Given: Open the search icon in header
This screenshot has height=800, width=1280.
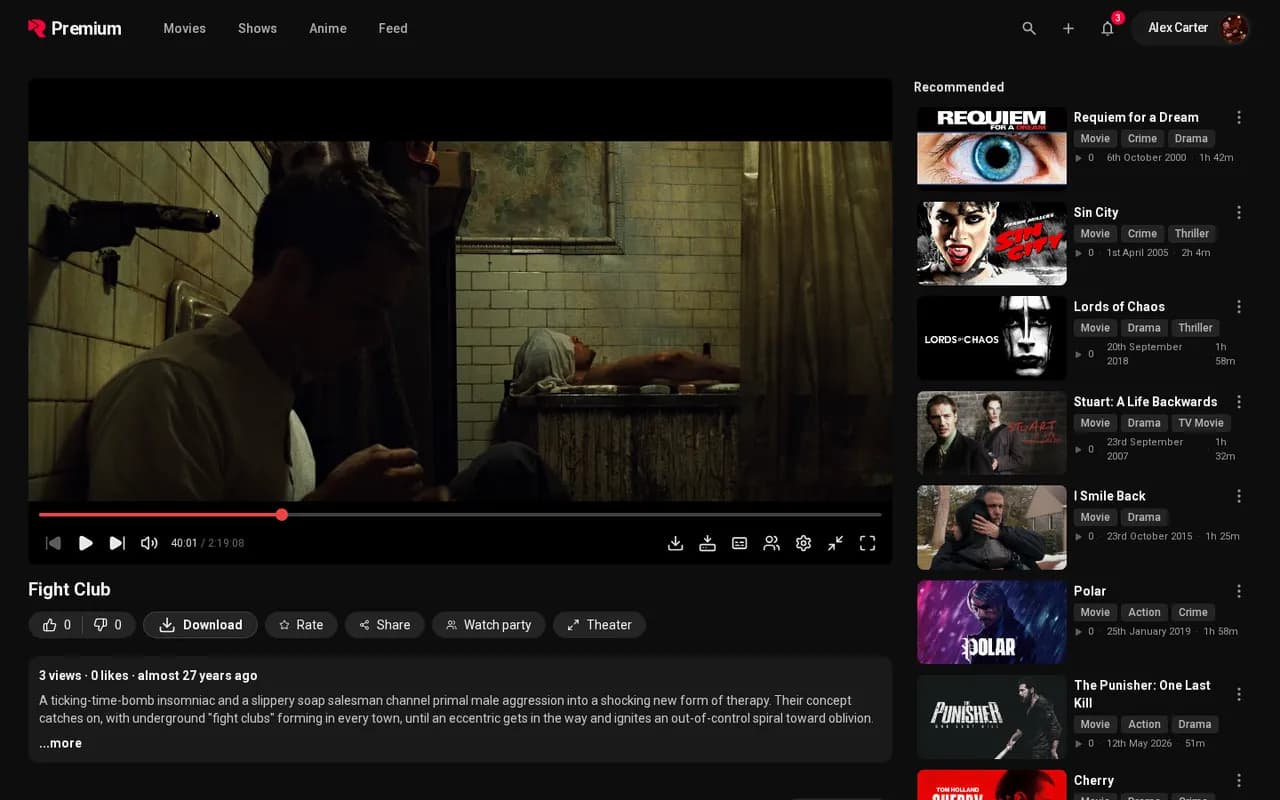Looking at the screenshot, I should point(1029,28).
